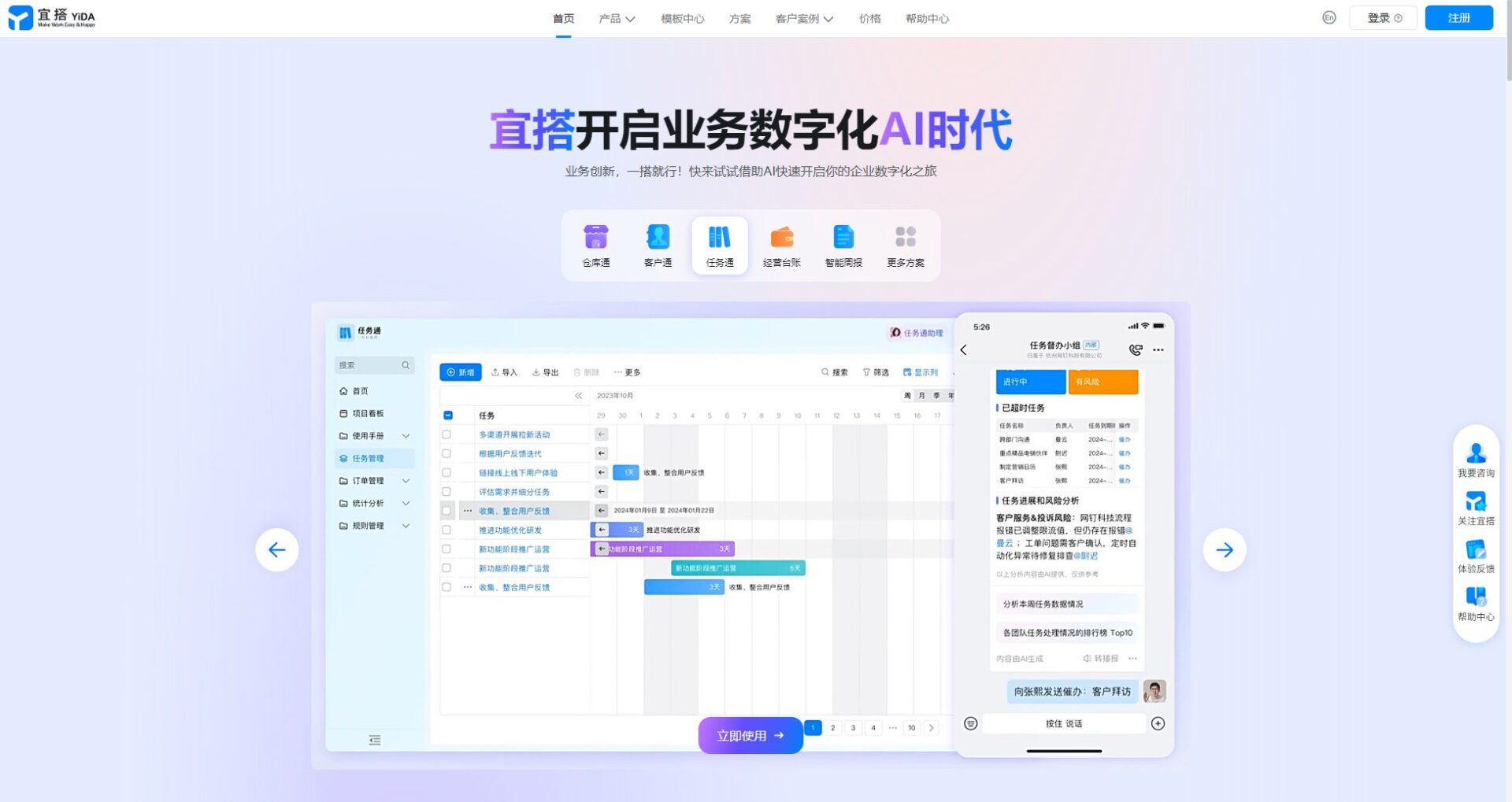This screenshot has height=802, width=1512.
Task: Open 模板中心 from the top navigation
Action: pos(680,18)
